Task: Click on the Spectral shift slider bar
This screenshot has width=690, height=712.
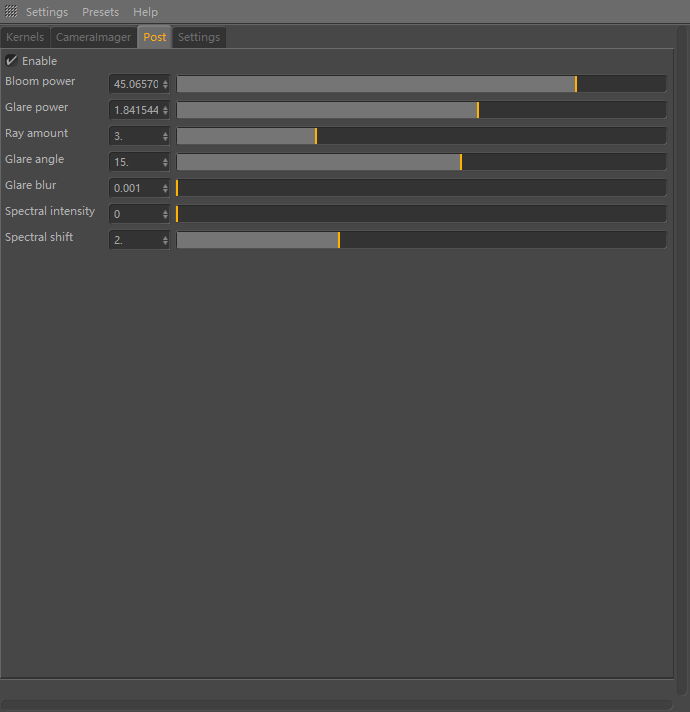Action: [421, 240]
